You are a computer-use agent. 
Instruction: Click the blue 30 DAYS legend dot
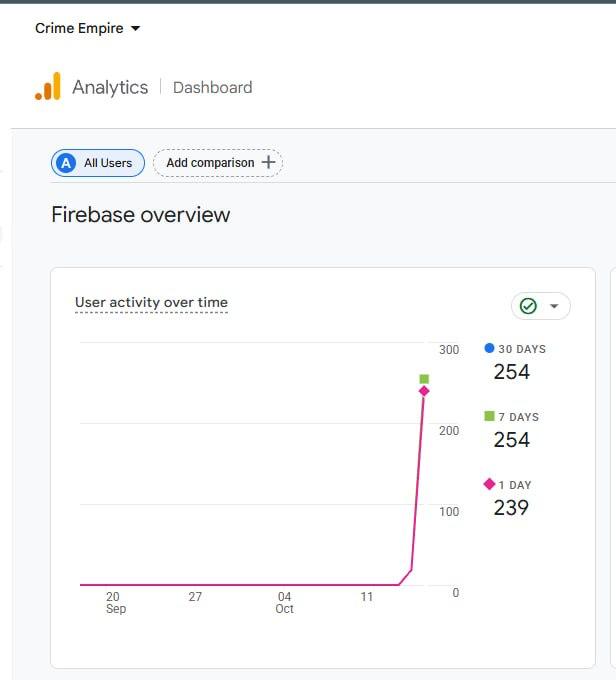pos(489,348)
